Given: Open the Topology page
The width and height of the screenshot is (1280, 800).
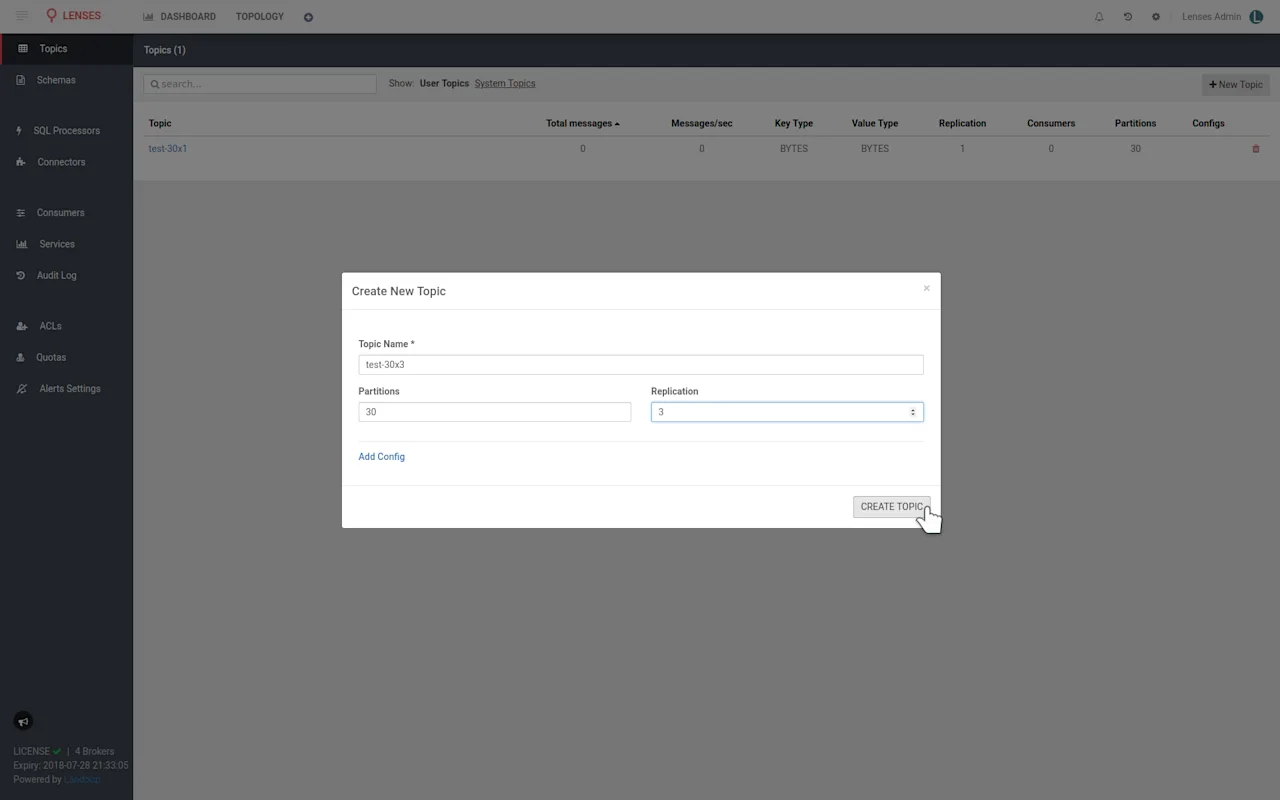Looking at the screenshot, I should [x=260, y=17].
